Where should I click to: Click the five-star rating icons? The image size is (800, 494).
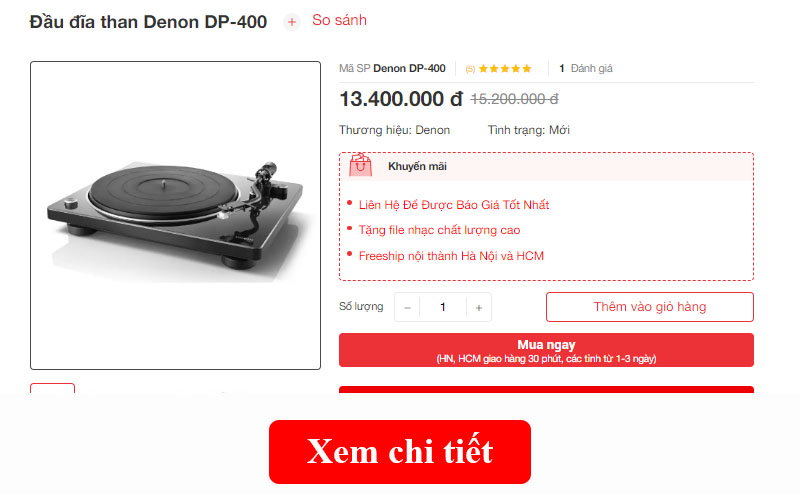(505, 68)
